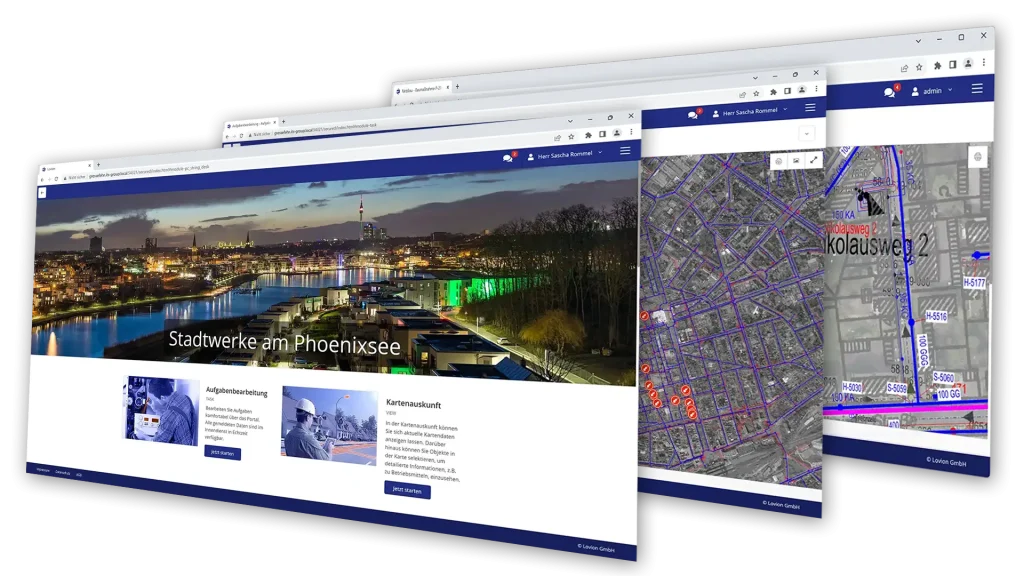The image size is (1024, 576).
Task: Click the globe icon in rightmost map
Action: [977, 156]
